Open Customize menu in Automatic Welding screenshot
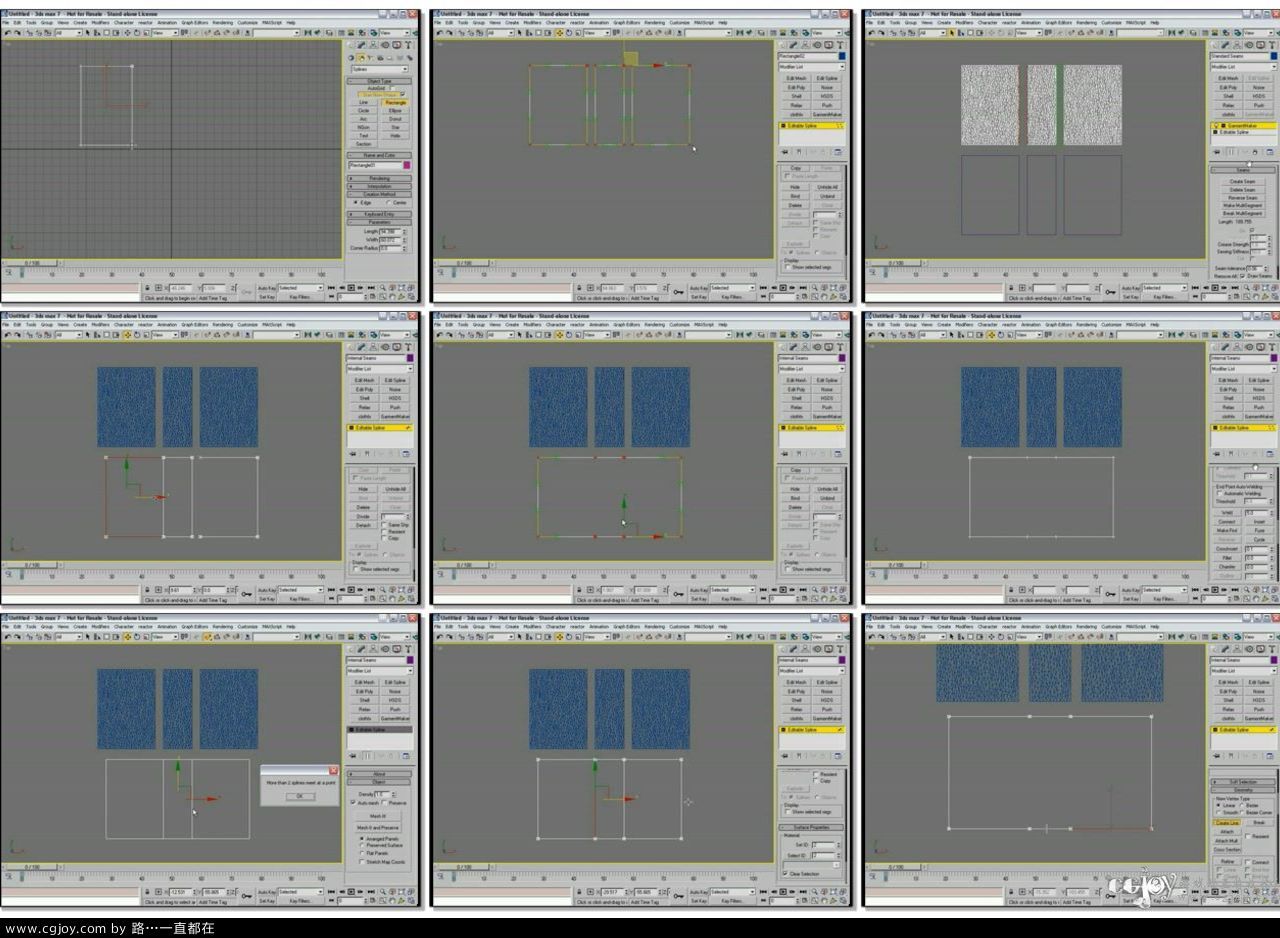Image resolution: width=1280 pixels, height=938 pixels. click(1111, 325)
